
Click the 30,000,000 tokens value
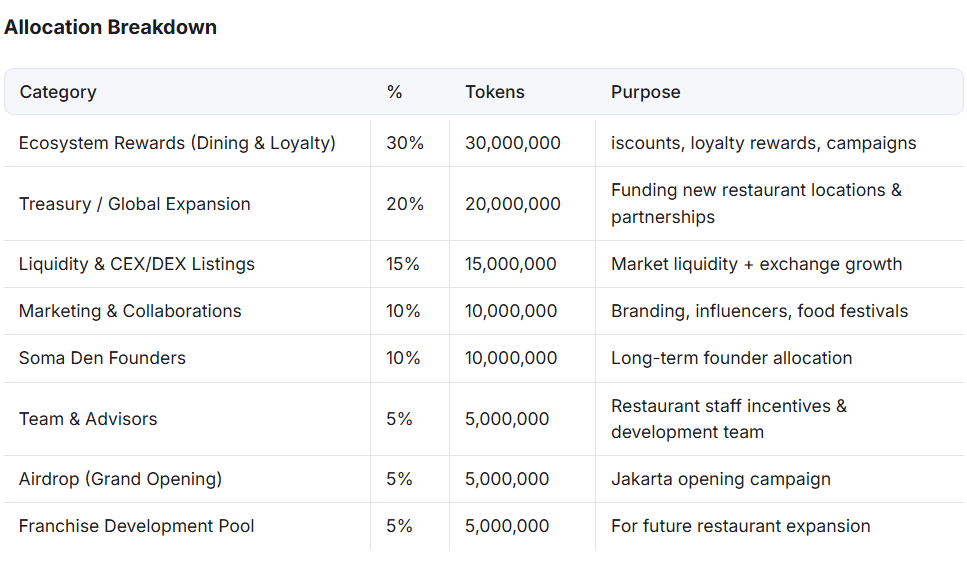tap(512, 143)
